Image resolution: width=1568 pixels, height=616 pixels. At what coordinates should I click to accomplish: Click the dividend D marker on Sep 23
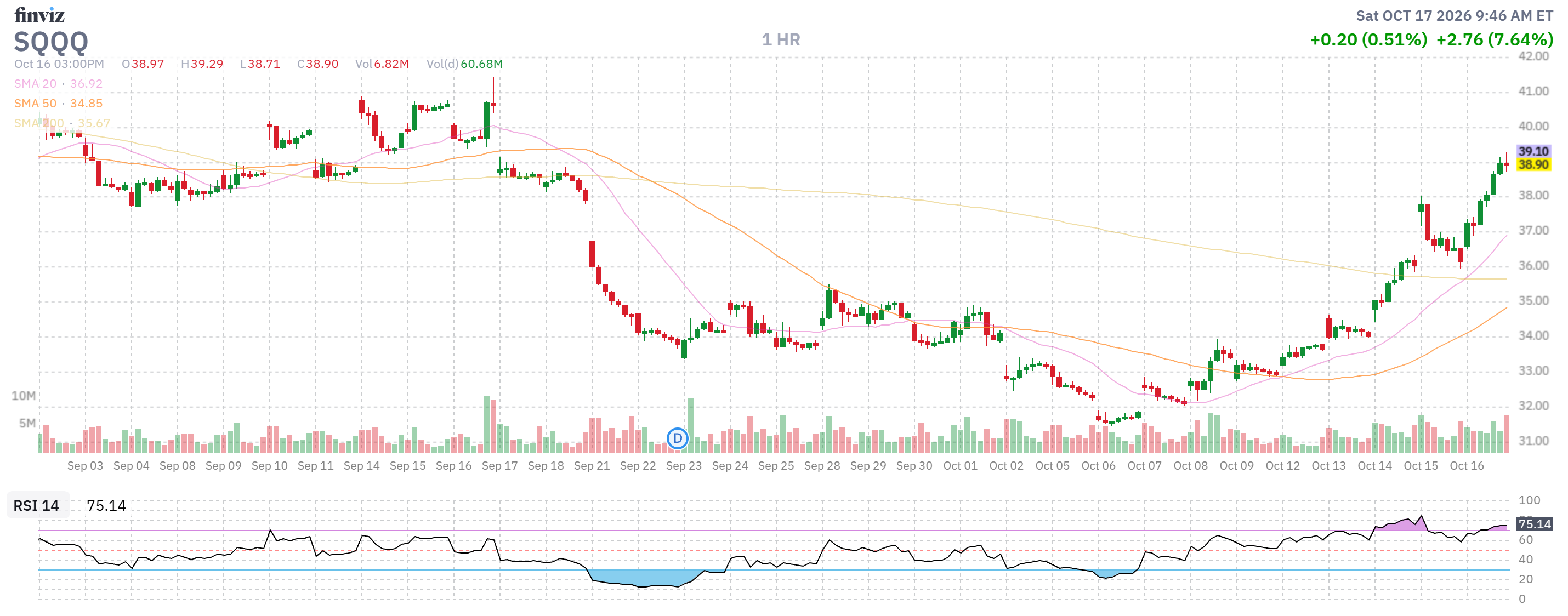pos(678,438)
